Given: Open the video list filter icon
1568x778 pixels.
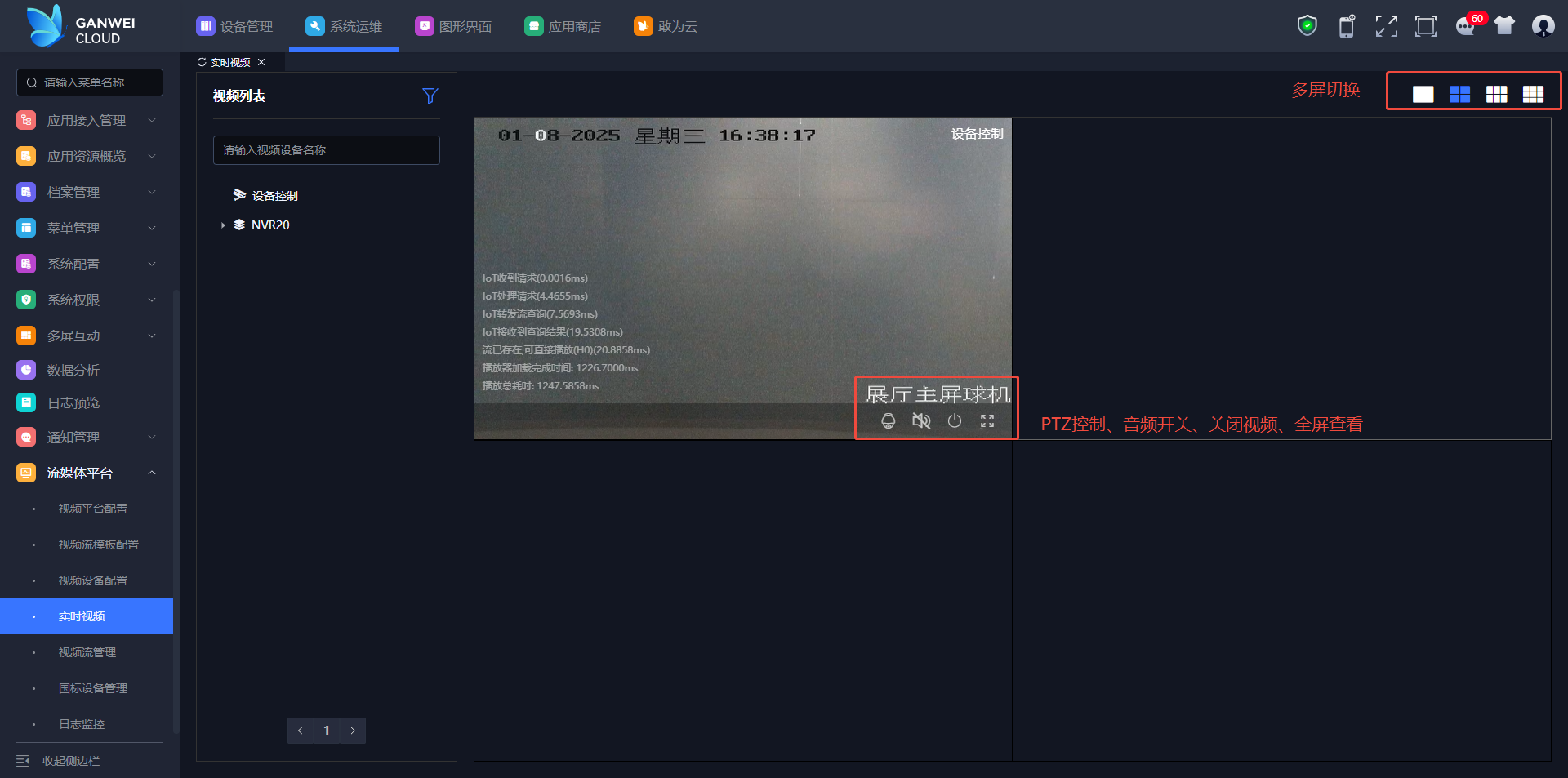Looking at the screenshot, I should tap(430, 96).
